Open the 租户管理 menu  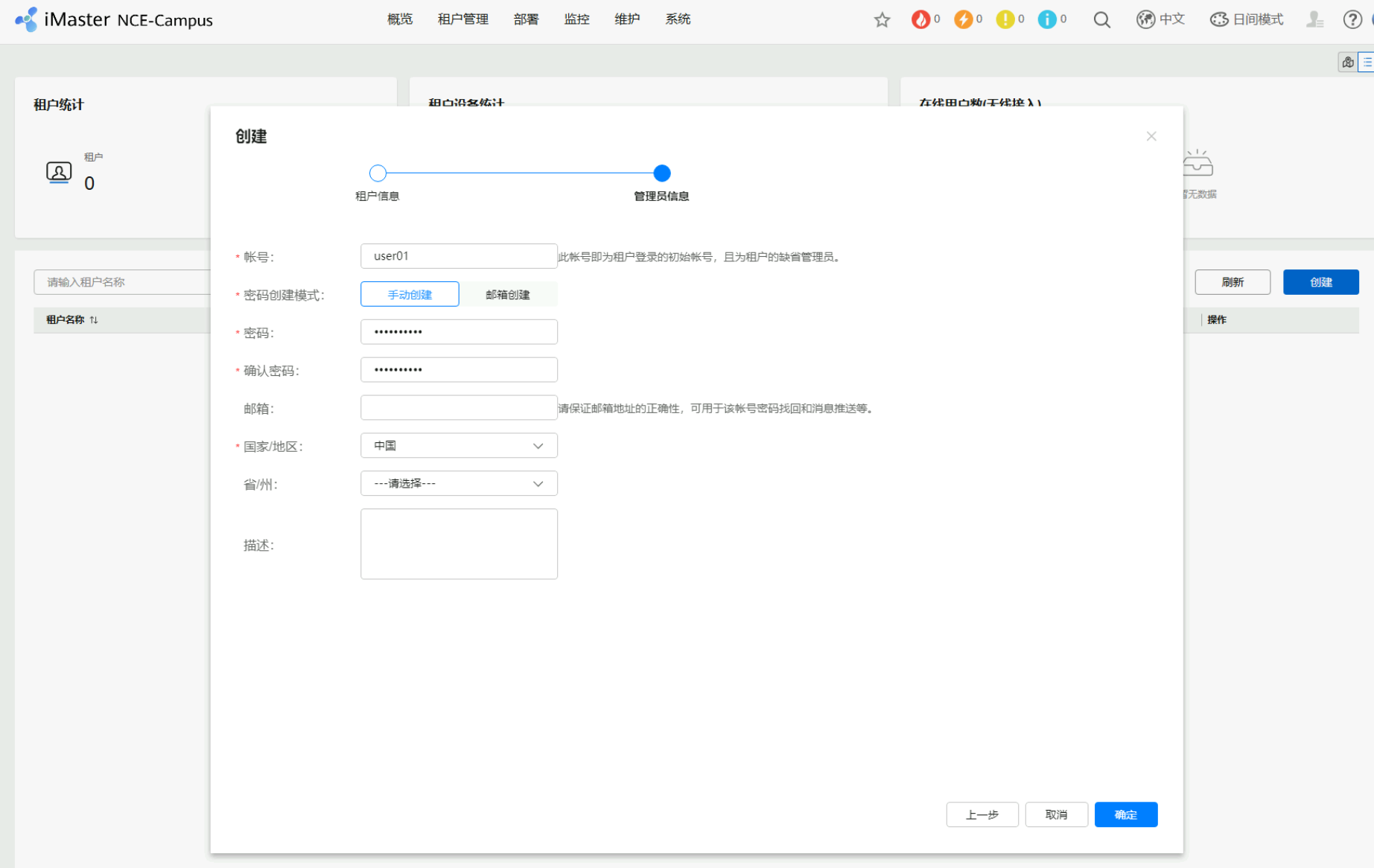462,19
